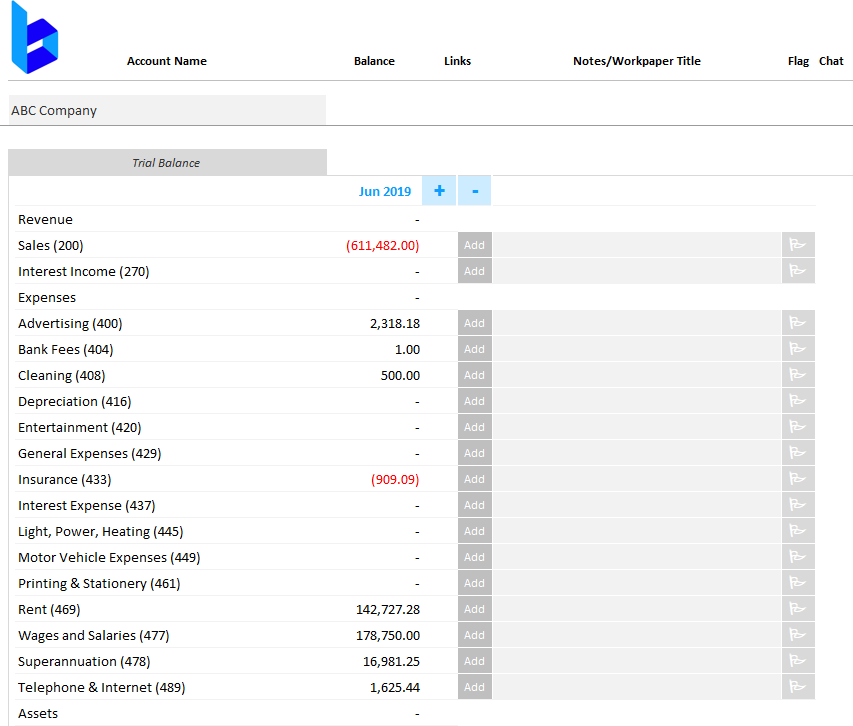Flag the Wages and Salaries row
Image resolution: width=853 pixels, height=726 pixels.
[x=797, y=634]
